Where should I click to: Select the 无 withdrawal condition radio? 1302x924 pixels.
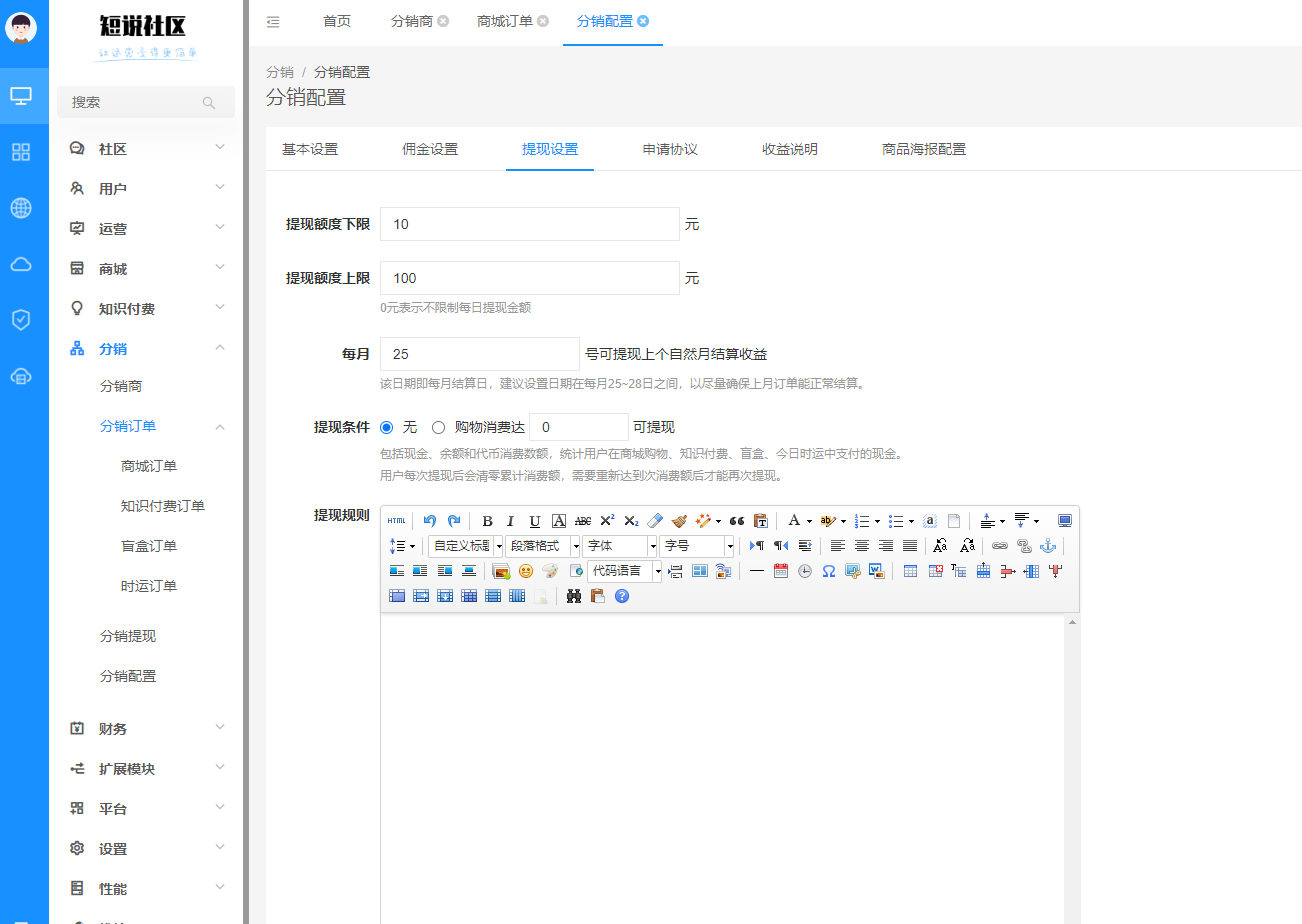click(x=387, y=427)
